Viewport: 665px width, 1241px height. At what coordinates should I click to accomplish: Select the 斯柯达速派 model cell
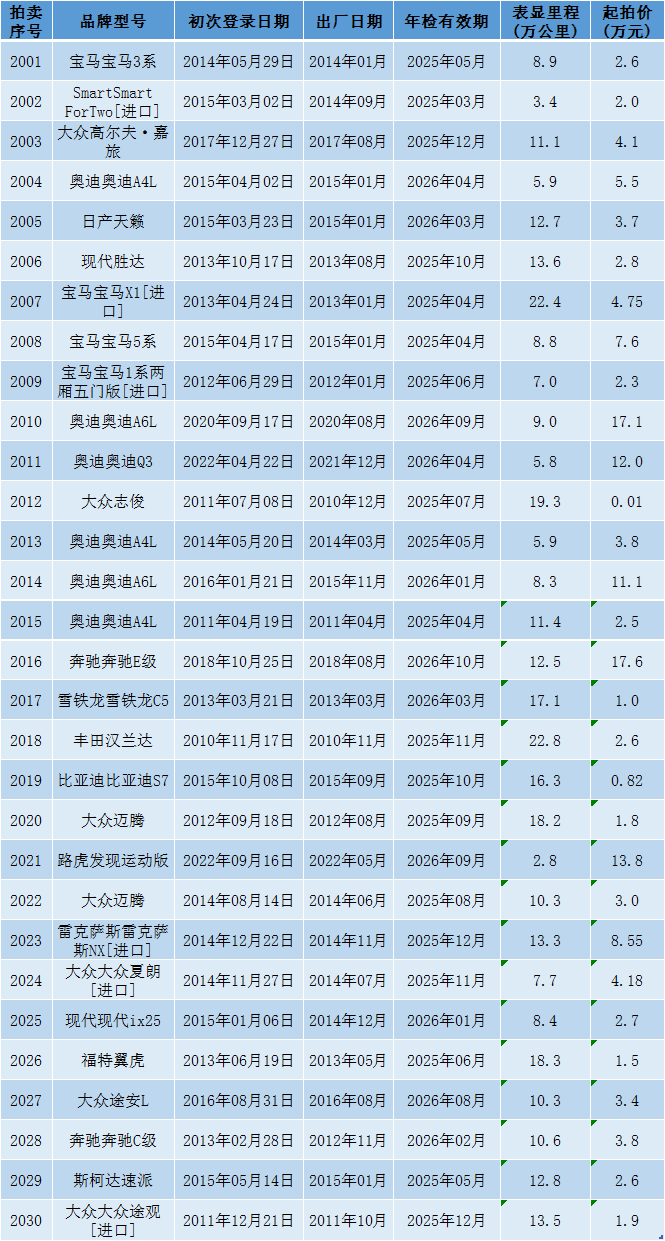tap(113, 1180)
